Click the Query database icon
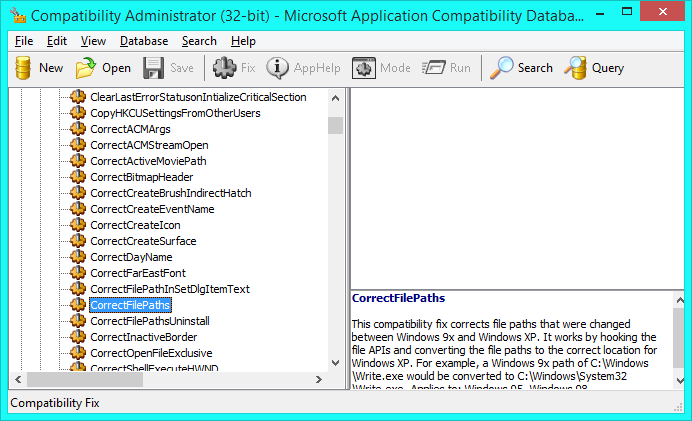 [x=575, y=68]
